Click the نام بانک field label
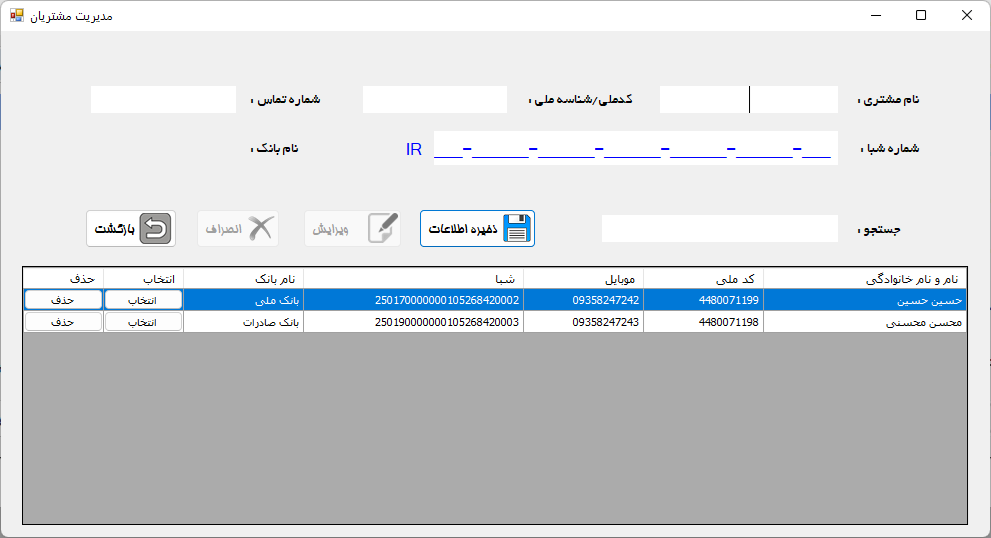The height and width of the screenshot is (538, 991). (x=274, y=149)
